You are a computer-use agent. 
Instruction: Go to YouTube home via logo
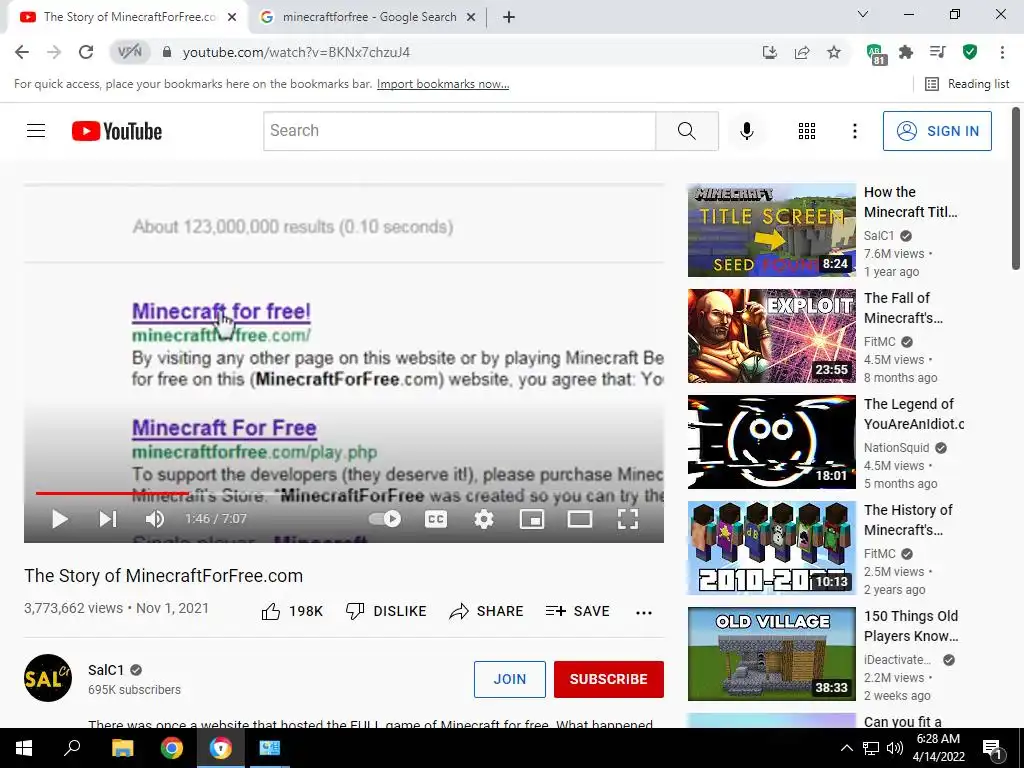tap(117, 131)
